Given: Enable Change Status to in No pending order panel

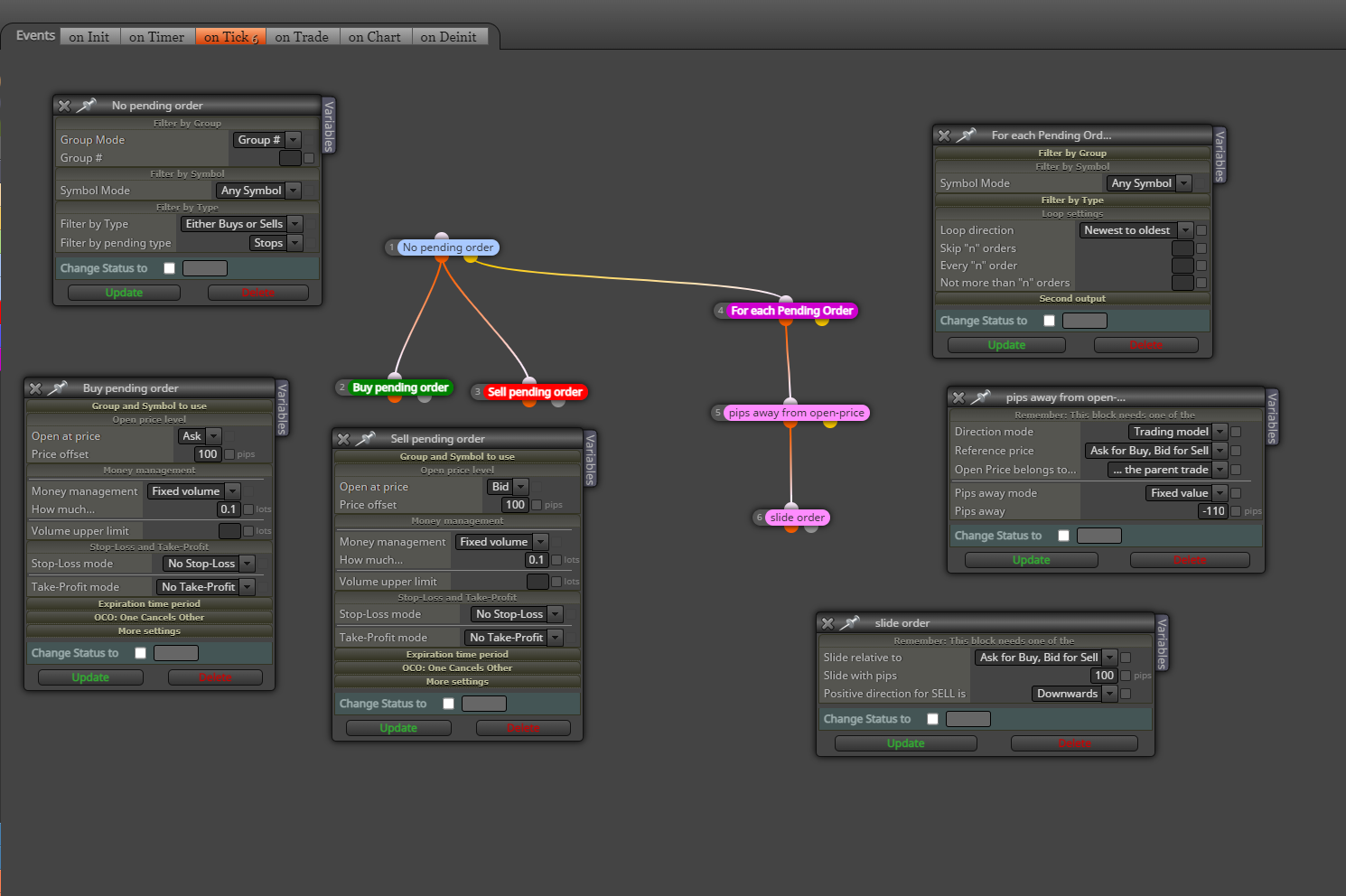Looking at the screenshot, I should 169,268.
